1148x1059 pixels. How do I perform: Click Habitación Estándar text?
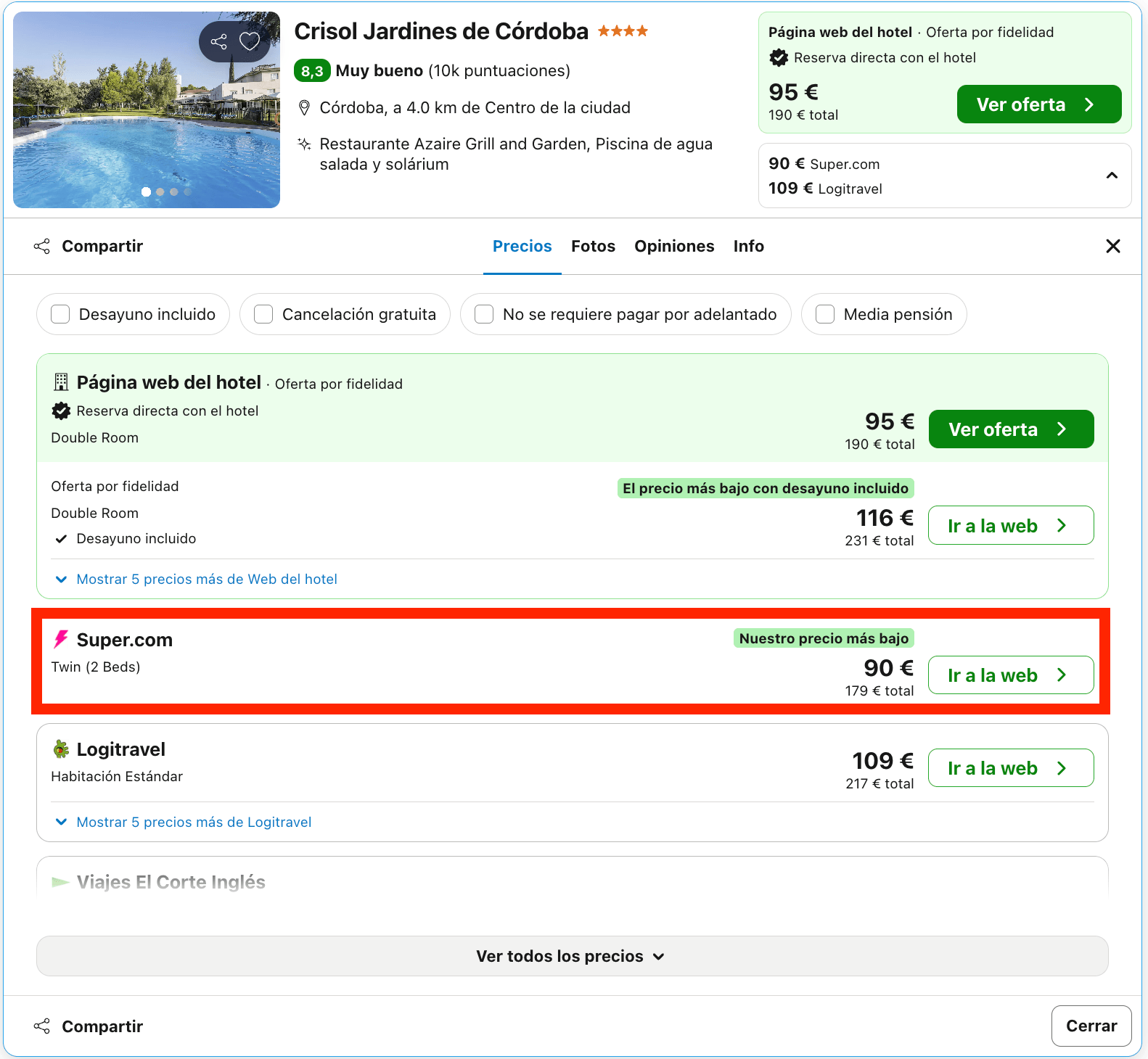click(117, 776)
